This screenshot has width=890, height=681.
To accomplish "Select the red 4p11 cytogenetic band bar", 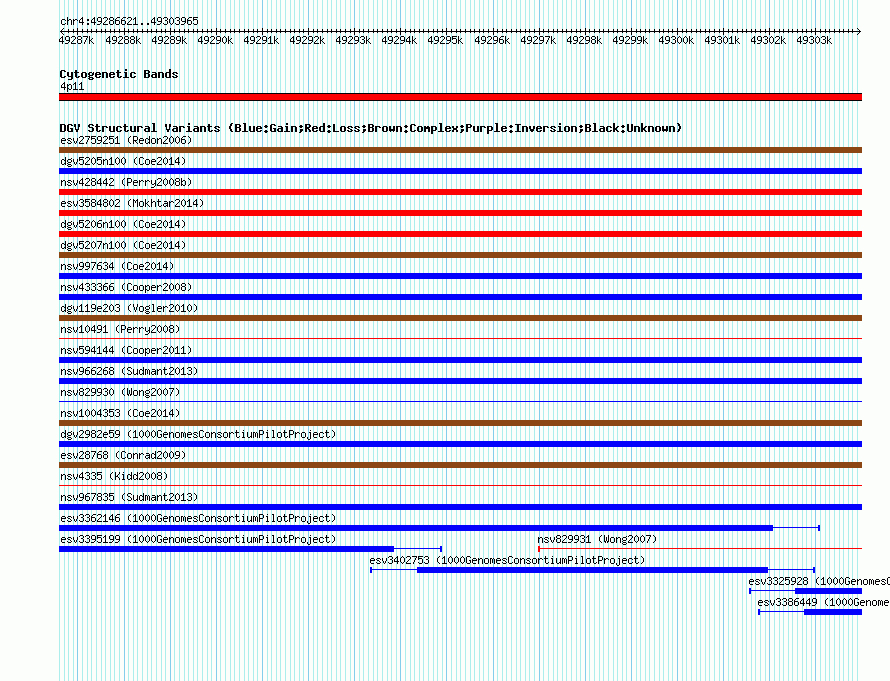I will (460, 97).
